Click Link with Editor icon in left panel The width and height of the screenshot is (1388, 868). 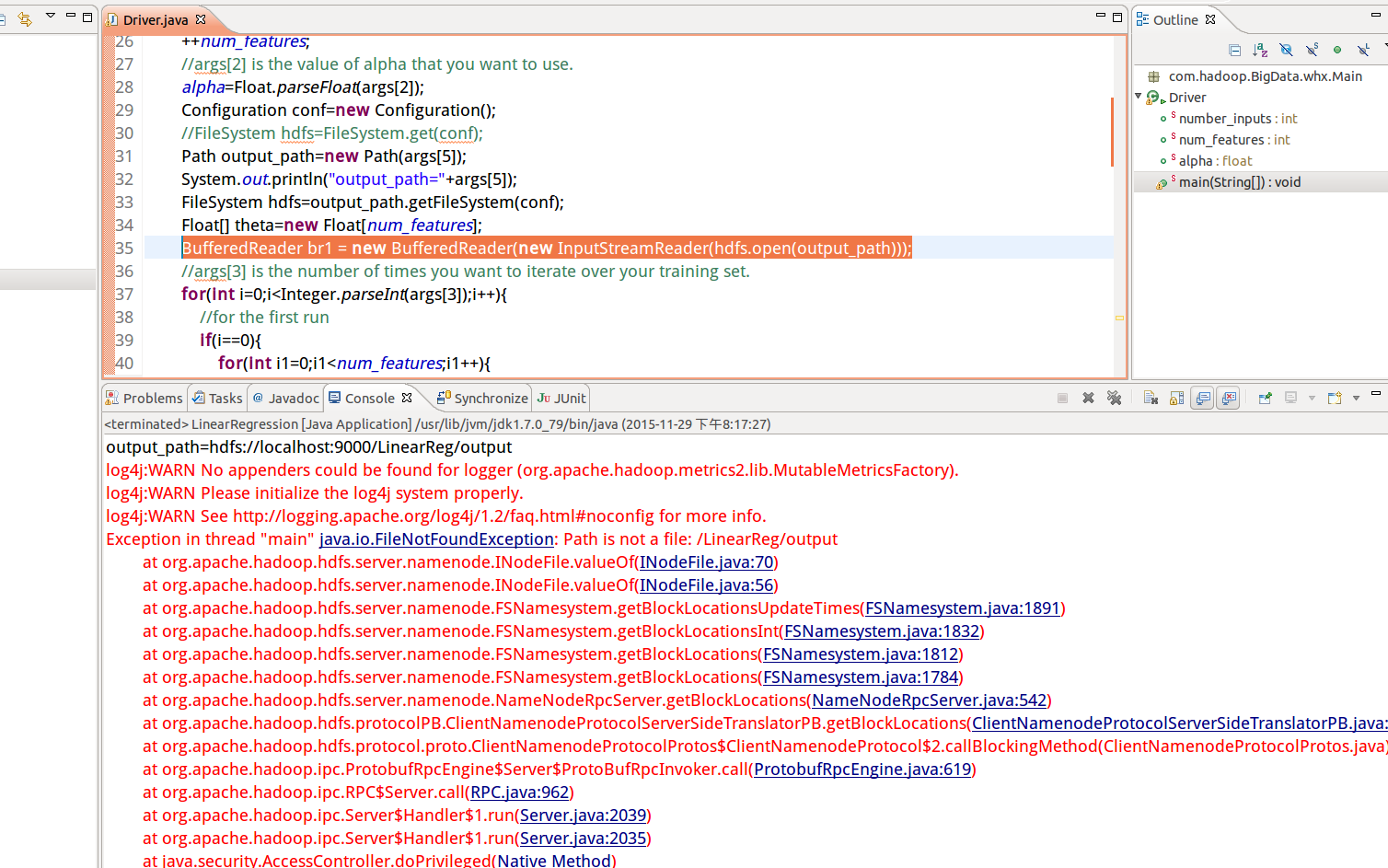pyautogui.click(x=25, y=18)
